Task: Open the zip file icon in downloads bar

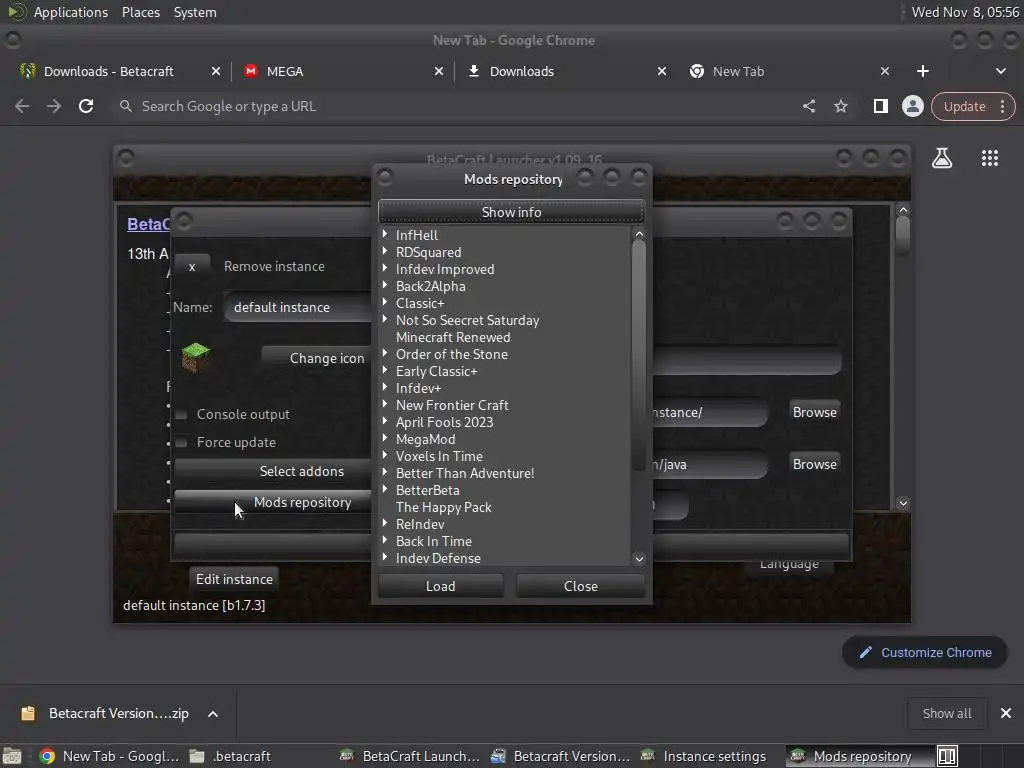Action: 28,713
